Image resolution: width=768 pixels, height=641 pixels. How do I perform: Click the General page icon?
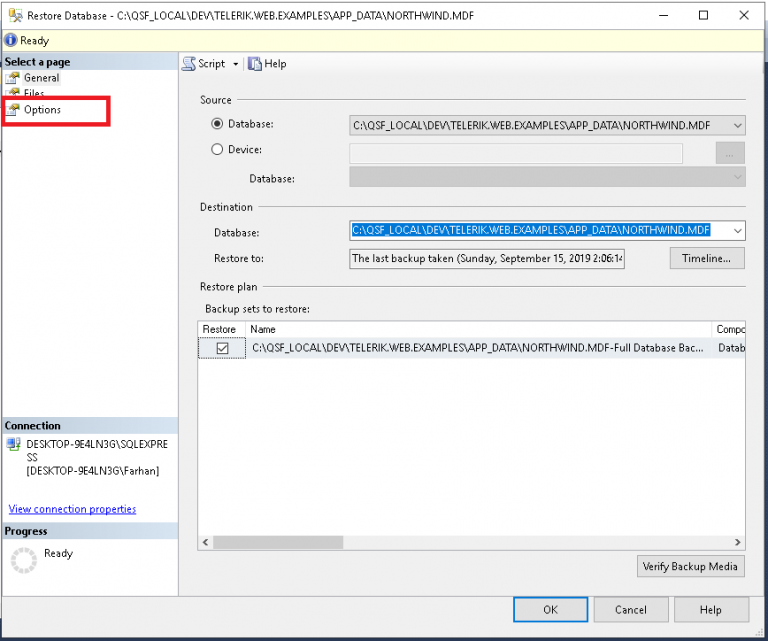point(13,78)
